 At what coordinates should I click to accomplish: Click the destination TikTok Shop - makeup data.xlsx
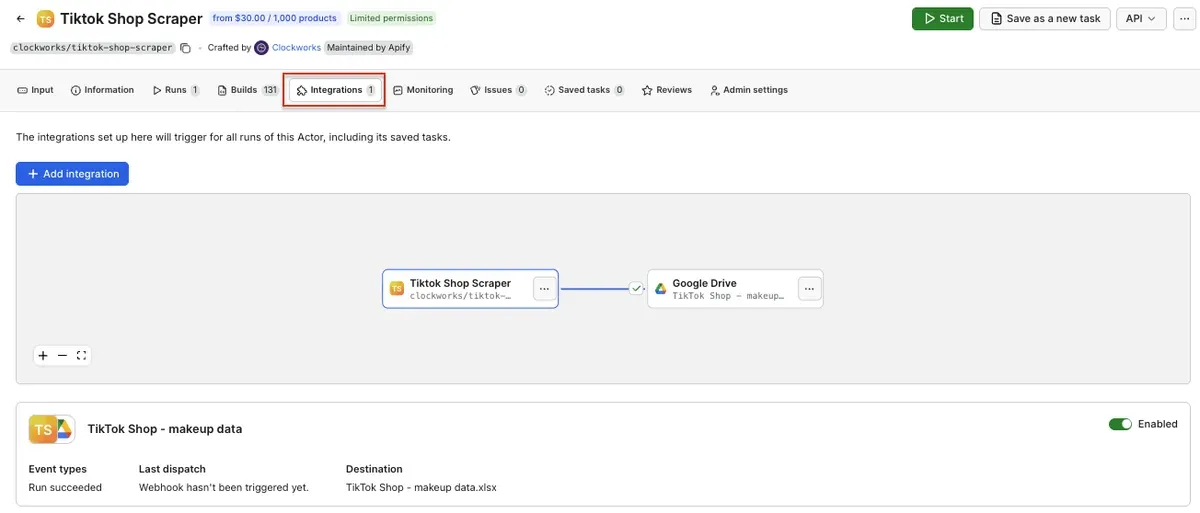pos(421,488)
